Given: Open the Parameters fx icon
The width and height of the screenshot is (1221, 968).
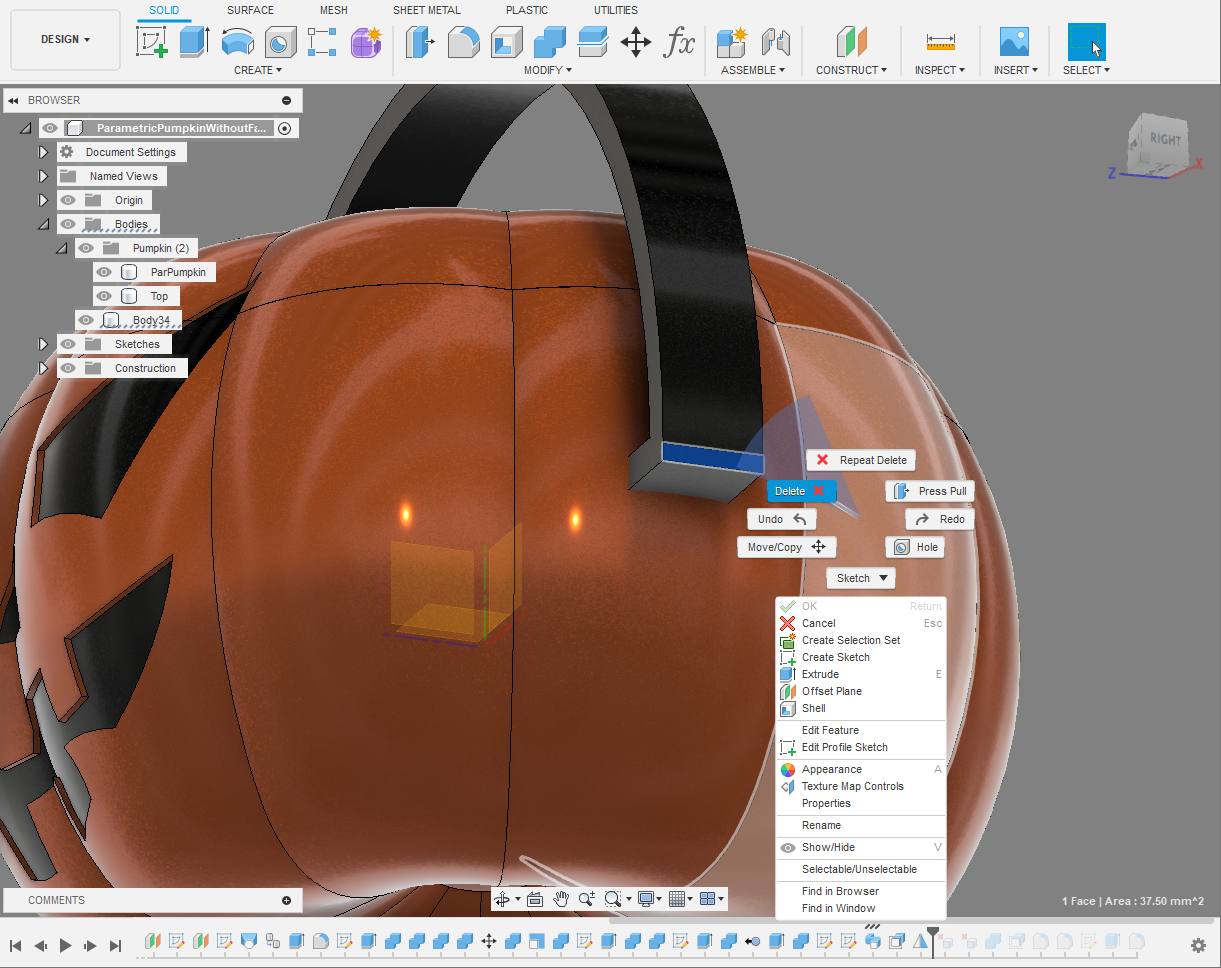Looking at the screenshot, I should point(679,42).
